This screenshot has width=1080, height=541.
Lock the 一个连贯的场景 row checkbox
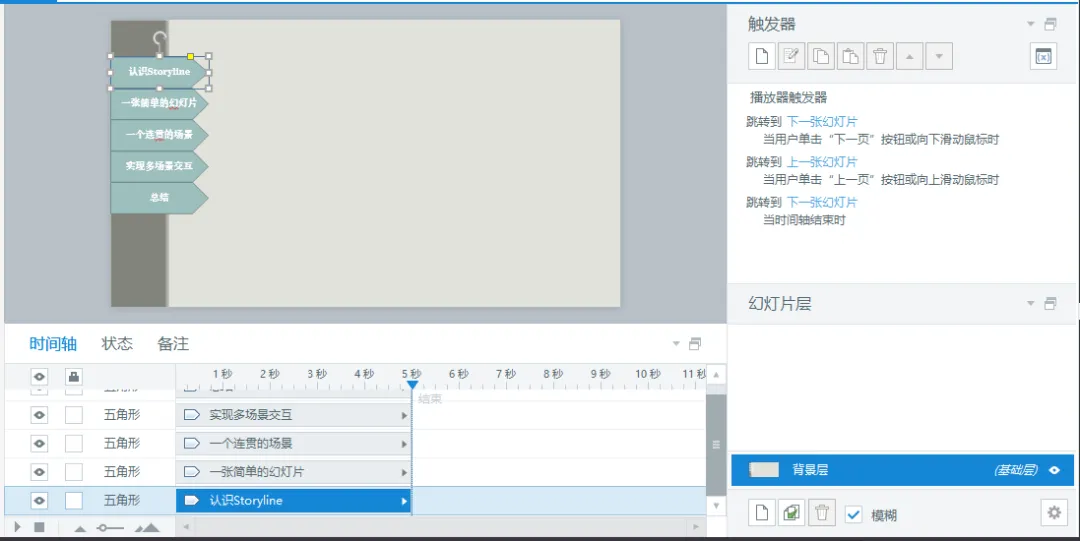coord(74,443)
